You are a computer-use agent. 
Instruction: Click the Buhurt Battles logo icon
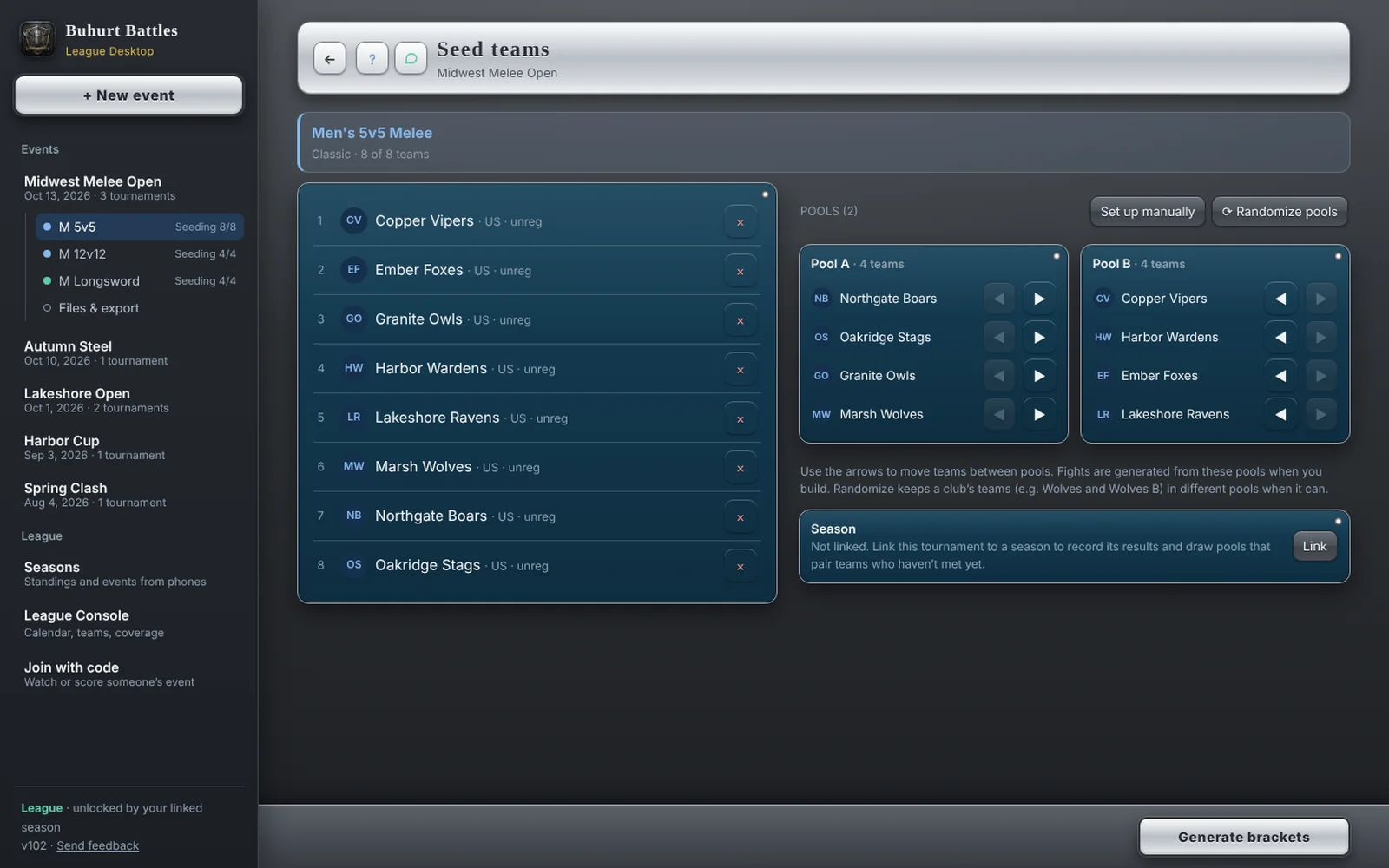tap(37, 39)
